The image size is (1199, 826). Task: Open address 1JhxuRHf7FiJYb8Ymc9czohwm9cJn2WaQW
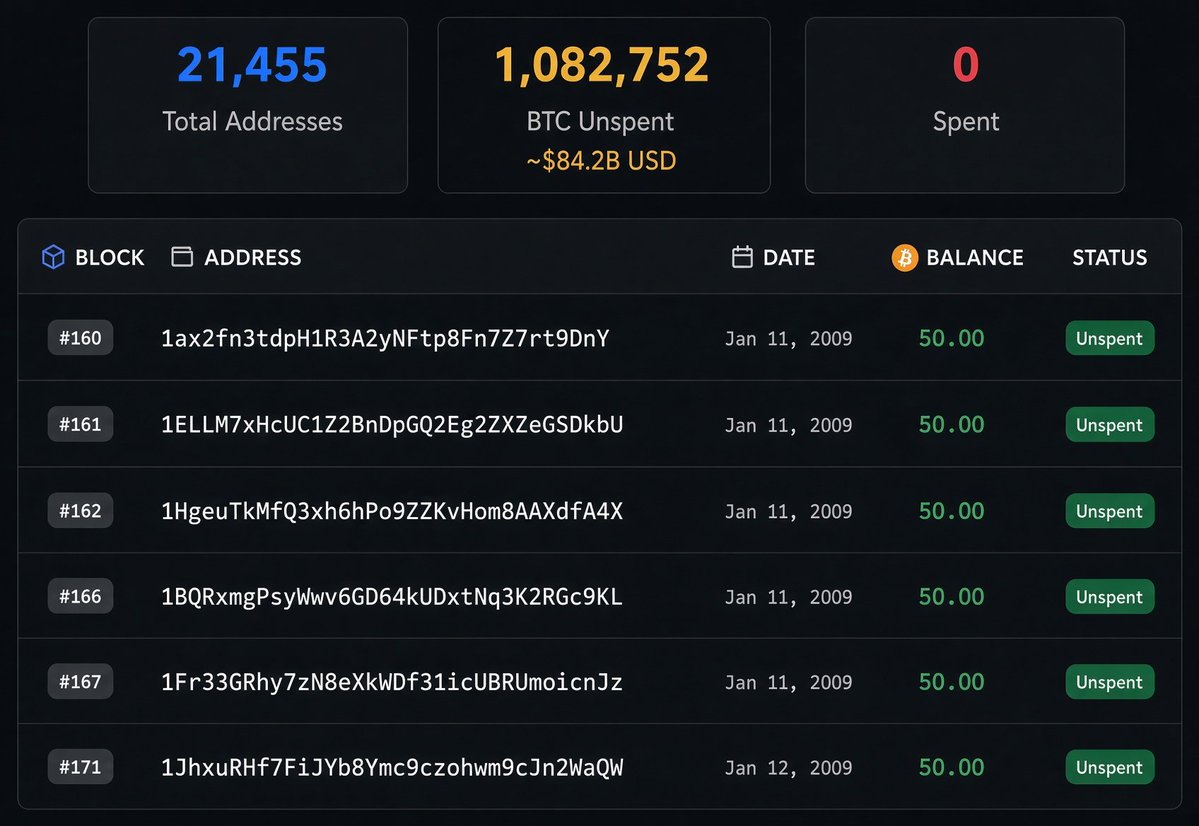click(x=392, y=767)
